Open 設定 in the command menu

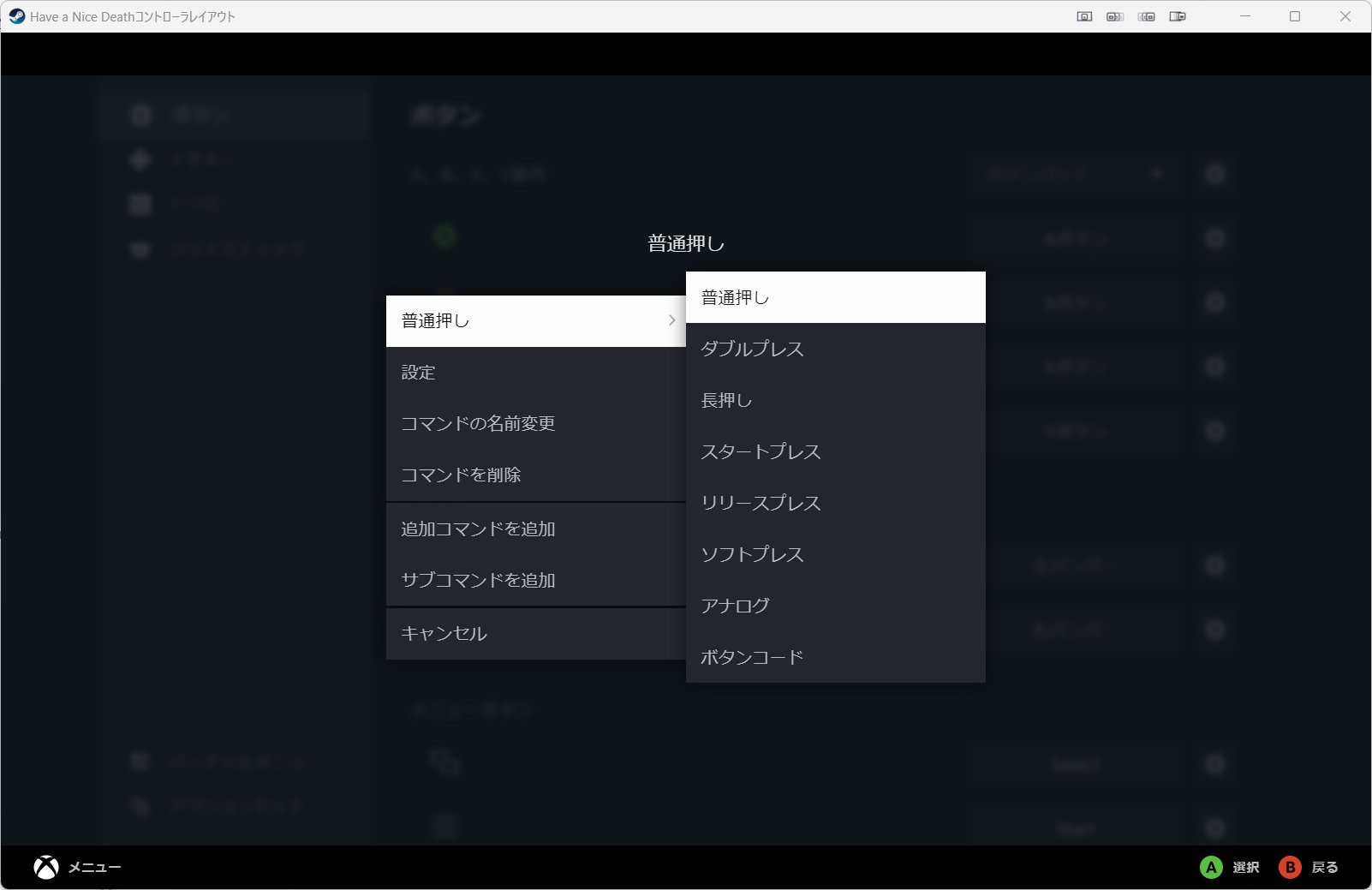click(535, 373)
